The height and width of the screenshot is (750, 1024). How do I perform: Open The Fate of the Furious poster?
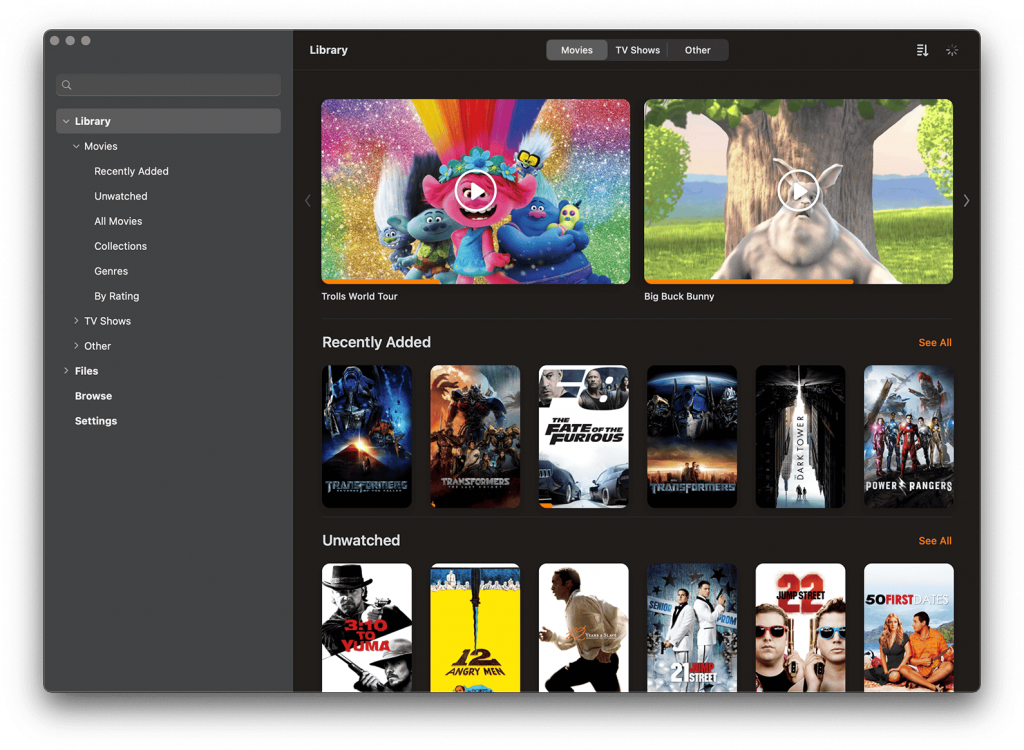(583, 436)
